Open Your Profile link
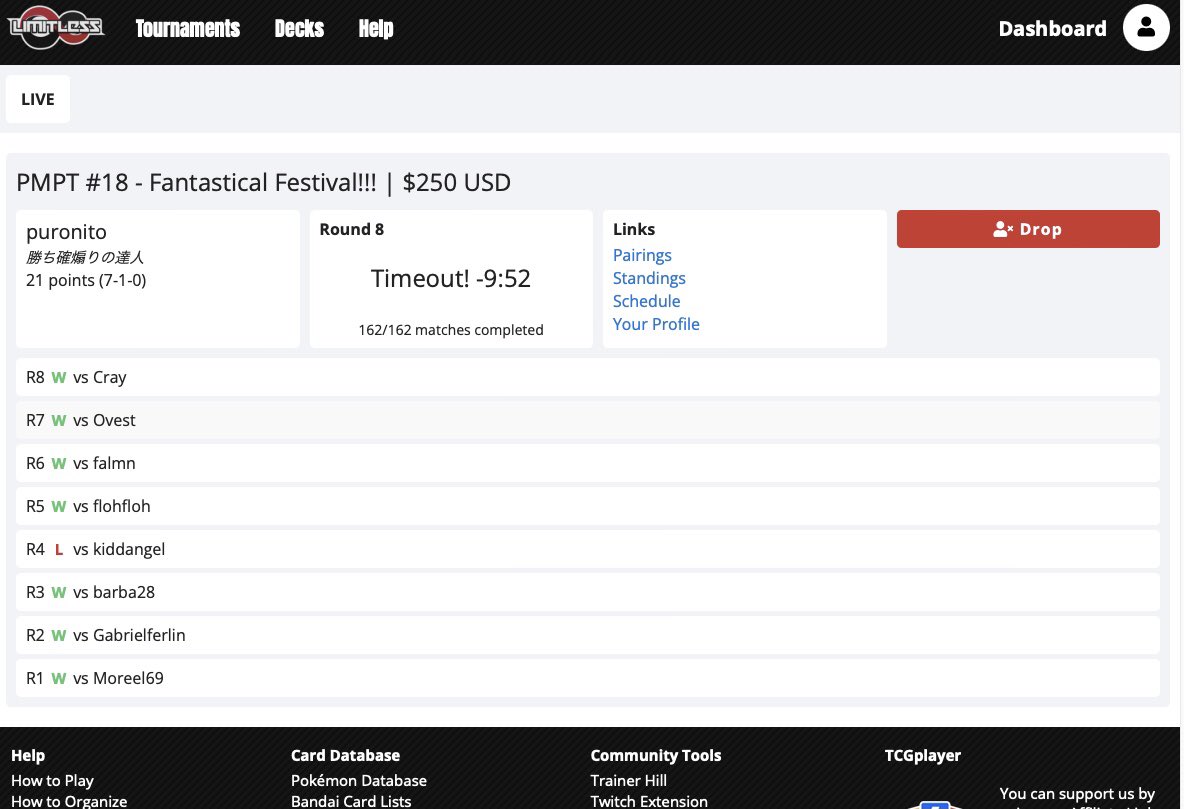1184x809 pixels. click(655, 324)
